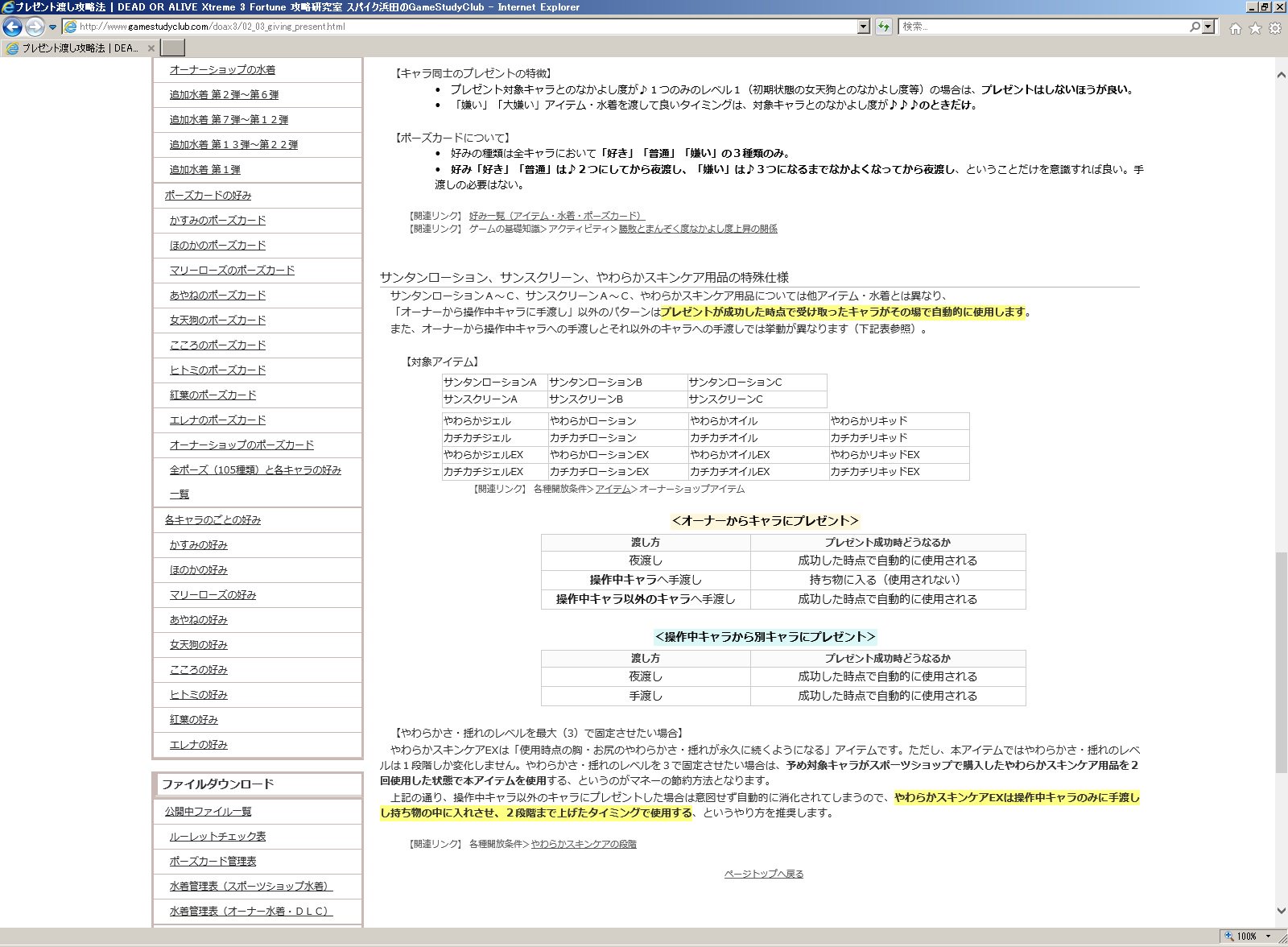This screenshot has width=1288, height=947.
Task: Open 水着管理表（オーナー水着・ＤＬＣ） link
Action: point(251,912)
